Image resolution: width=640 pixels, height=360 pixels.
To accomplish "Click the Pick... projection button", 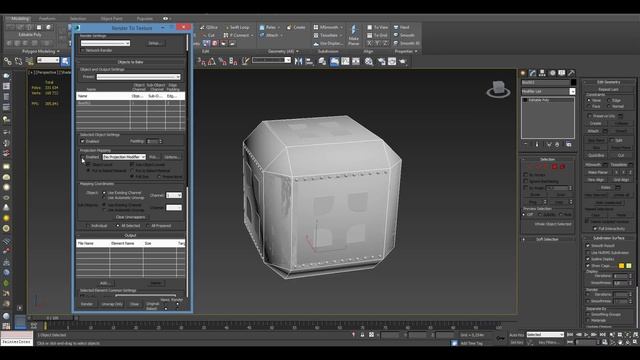I will (x=153, y=157).
